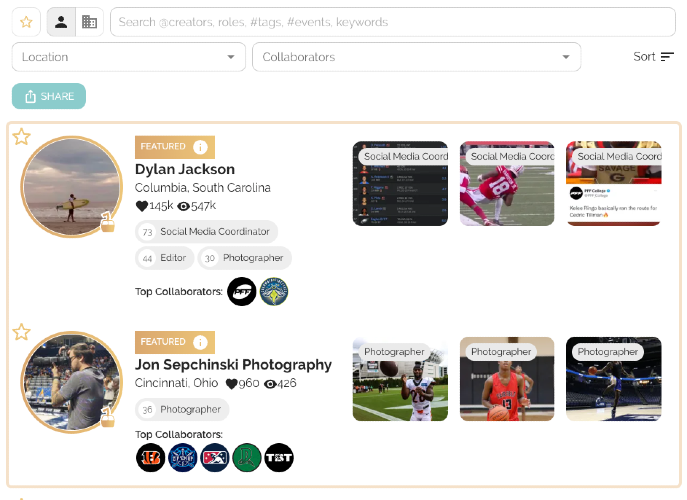
Task: Show info for Jon Sepchinski's FEATURED badge
Action: click(x=200, y=342)
